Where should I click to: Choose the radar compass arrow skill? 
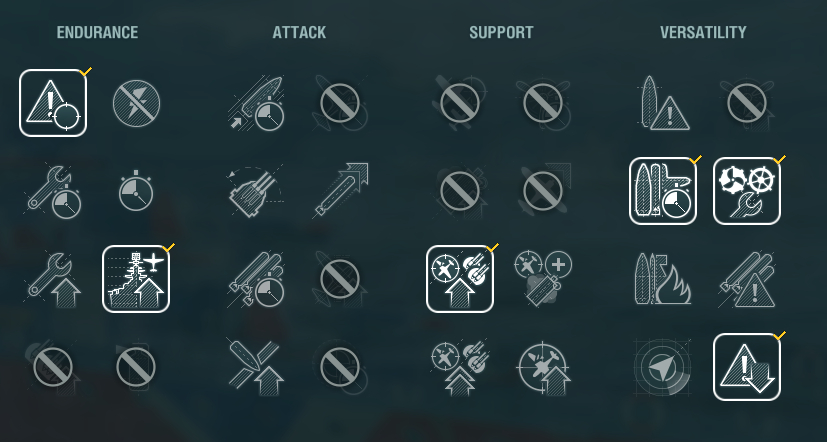point(662,367)
